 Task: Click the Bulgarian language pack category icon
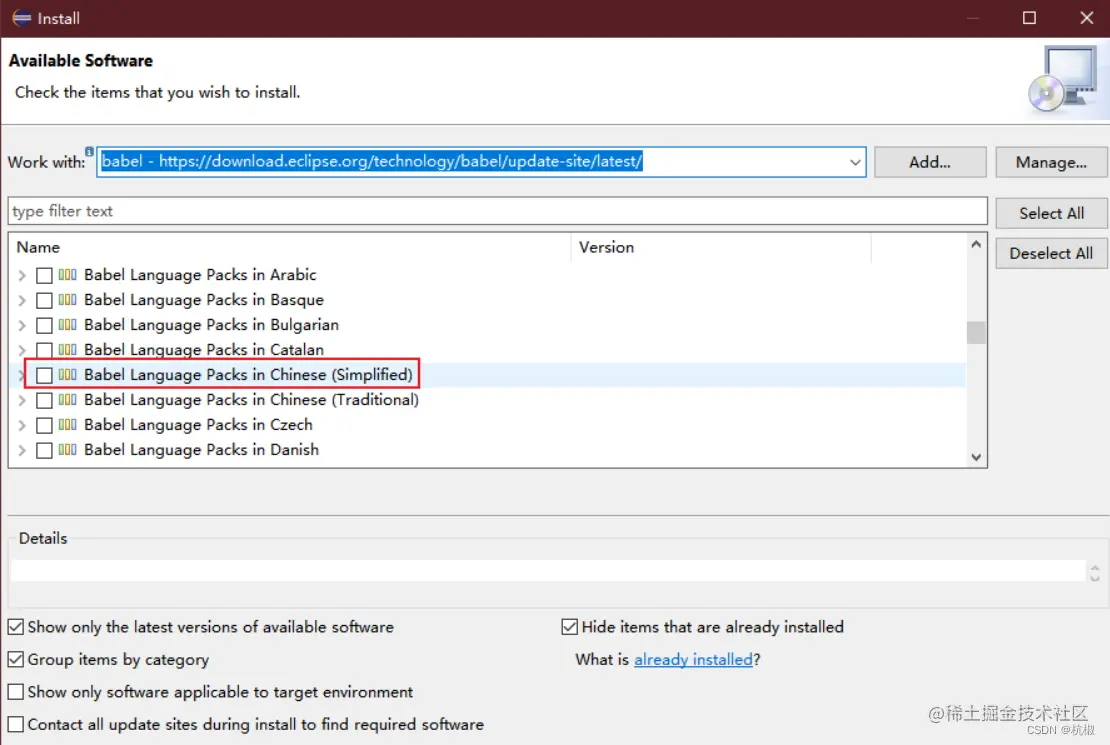pyautogui.click(x=67, y=324)
